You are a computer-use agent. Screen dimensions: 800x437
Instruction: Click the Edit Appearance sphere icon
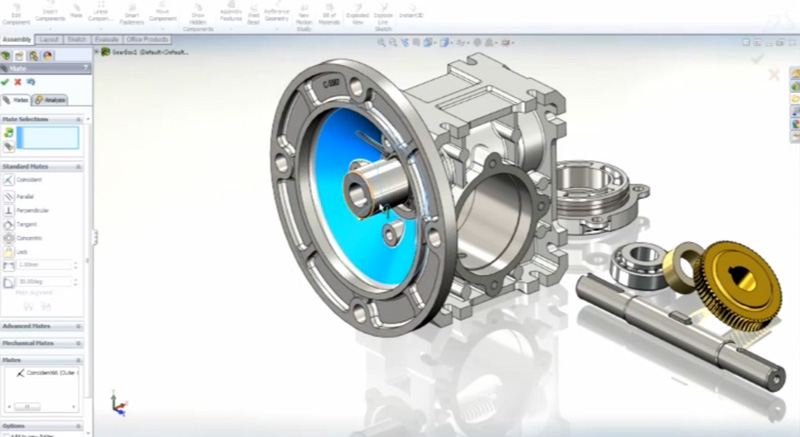coord(479,43)
